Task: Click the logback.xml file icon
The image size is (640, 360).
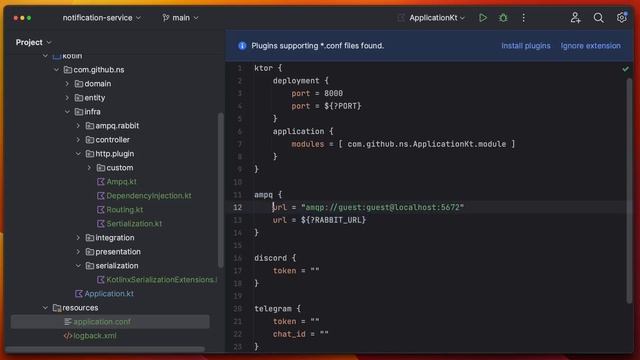Action: click(x=68, y=336)
